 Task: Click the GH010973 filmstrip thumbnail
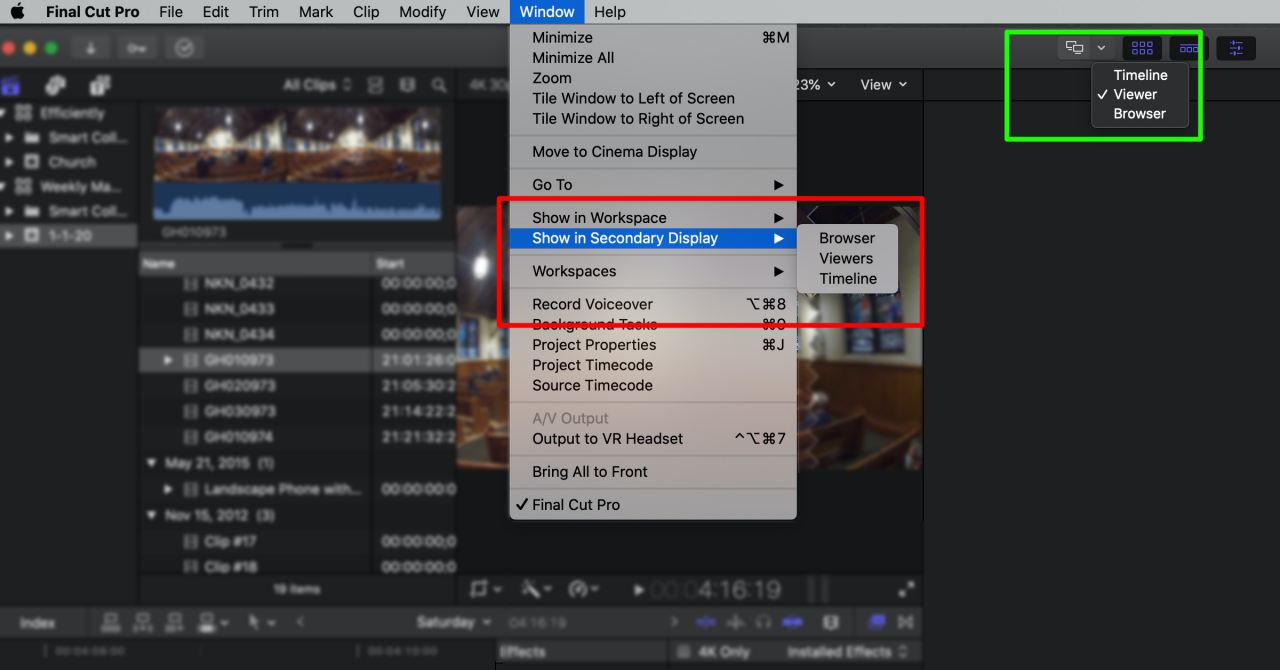pyautogui.click(x=298, y=162)
